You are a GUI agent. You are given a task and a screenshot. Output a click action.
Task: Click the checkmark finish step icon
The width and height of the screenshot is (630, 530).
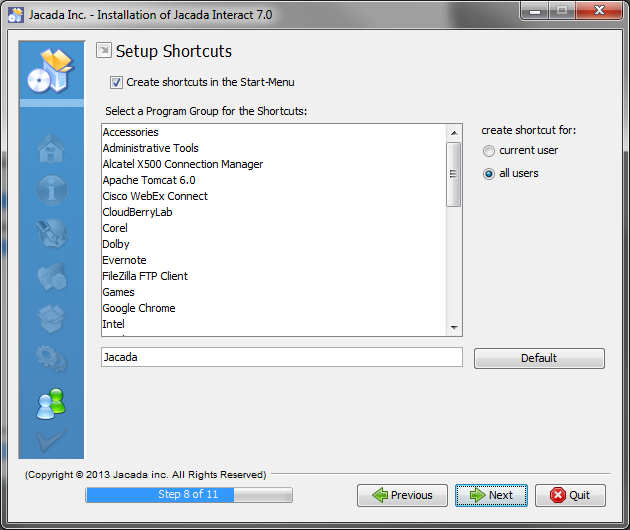pyautogui.click(x=51, y=441)
